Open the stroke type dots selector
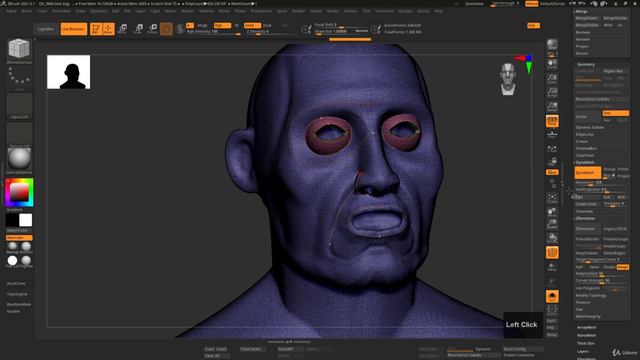Viewport: 640px width, 360px height. [19, 78]
